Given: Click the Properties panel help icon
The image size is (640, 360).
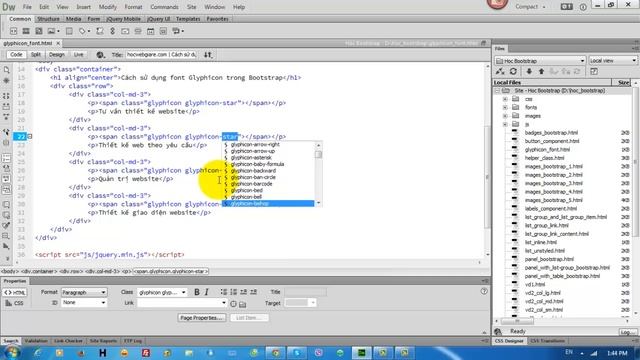Looking at the screenshot, I should tap(484, 291).
